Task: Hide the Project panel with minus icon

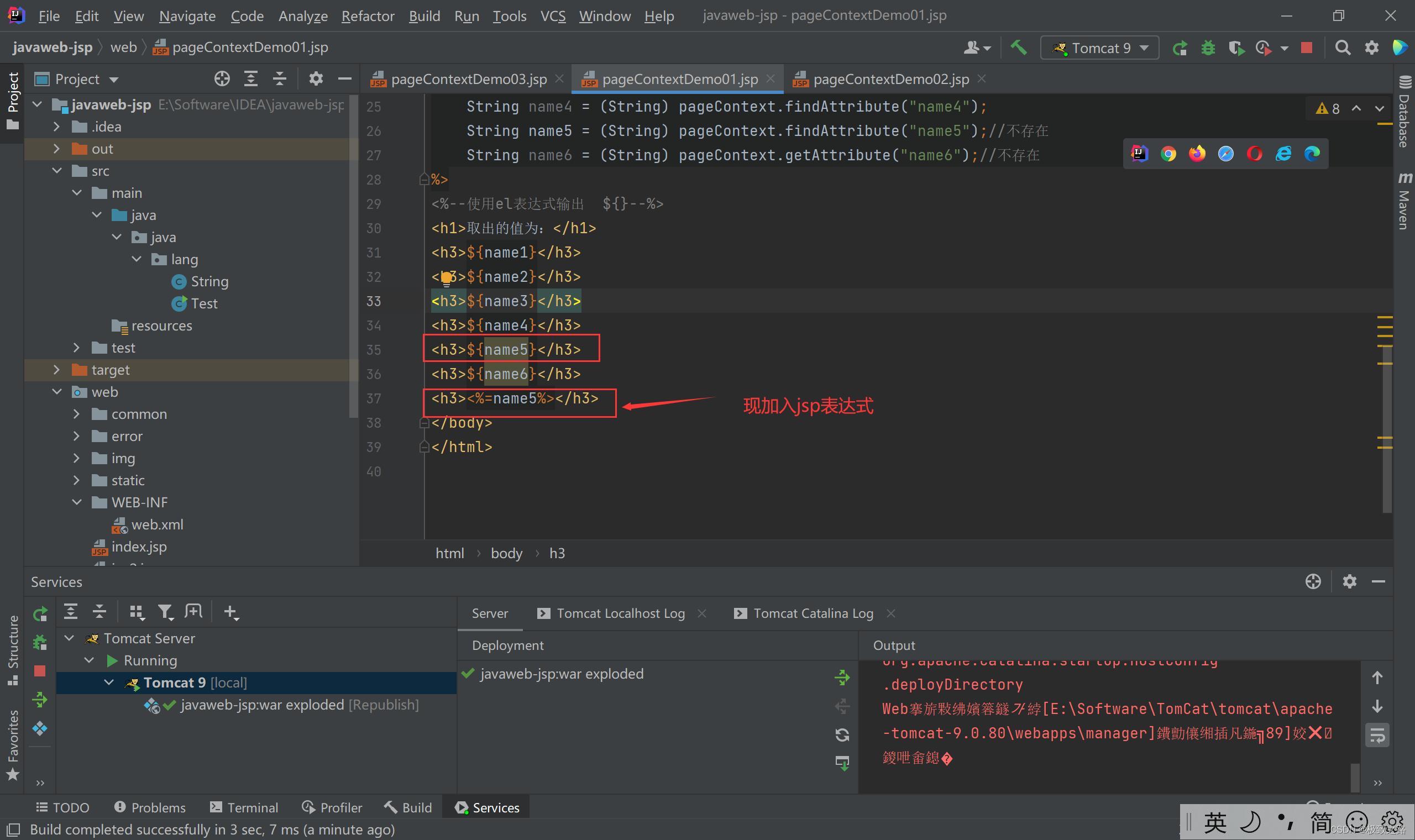Action: [x=345, y=78]
